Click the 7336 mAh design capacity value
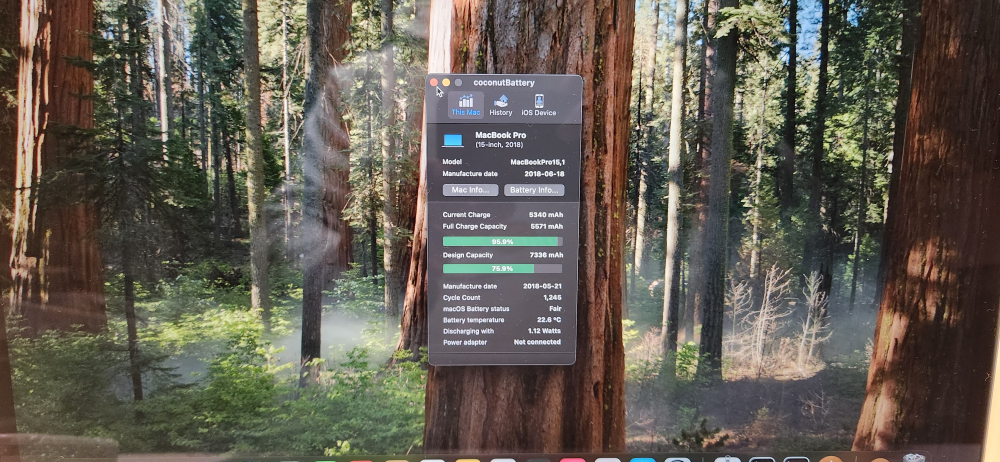The image size is (1000, 462). point(546,255)
